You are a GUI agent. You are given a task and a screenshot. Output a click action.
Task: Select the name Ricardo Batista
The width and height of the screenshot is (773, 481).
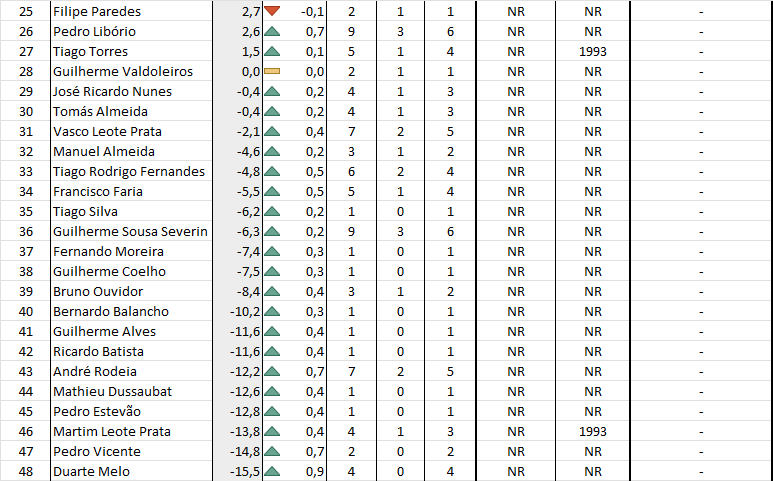98,351
